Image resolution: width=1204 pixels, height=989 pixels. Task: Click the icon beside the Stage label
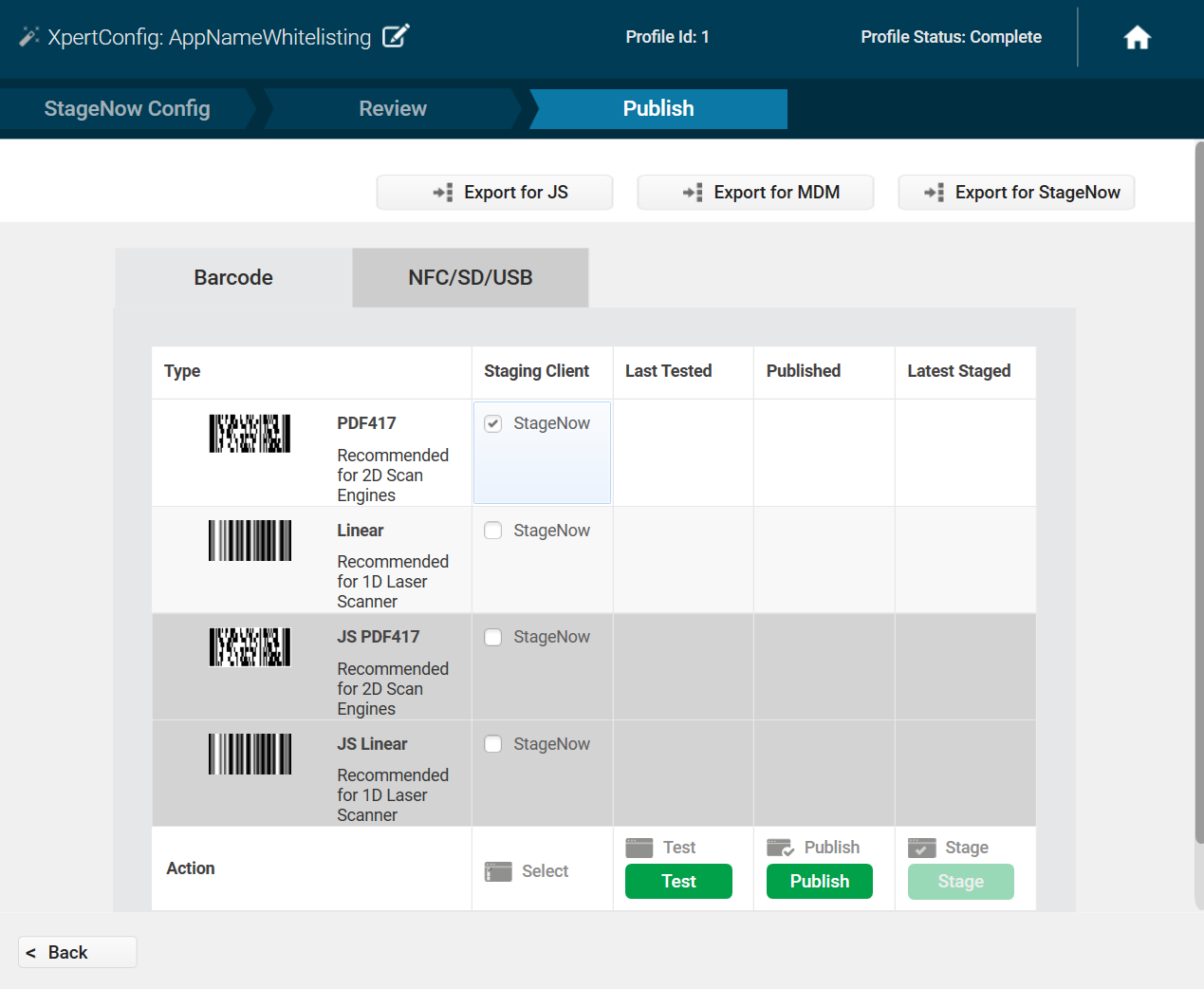(x=921, y=848)
